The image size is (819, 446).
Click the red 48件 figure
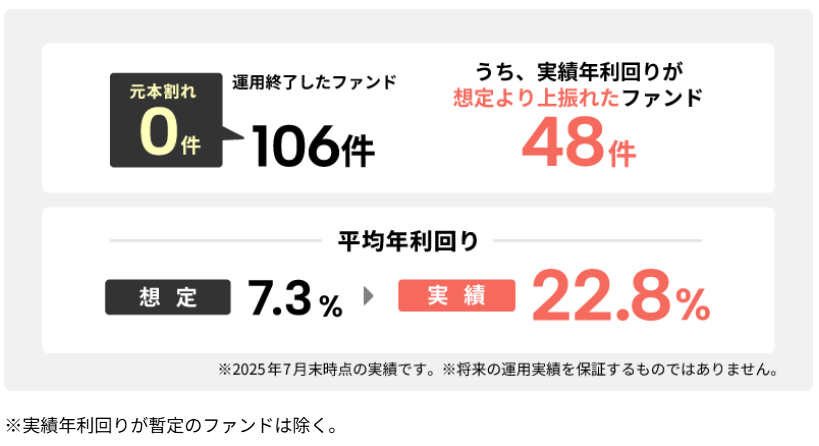tap(579, 143)
